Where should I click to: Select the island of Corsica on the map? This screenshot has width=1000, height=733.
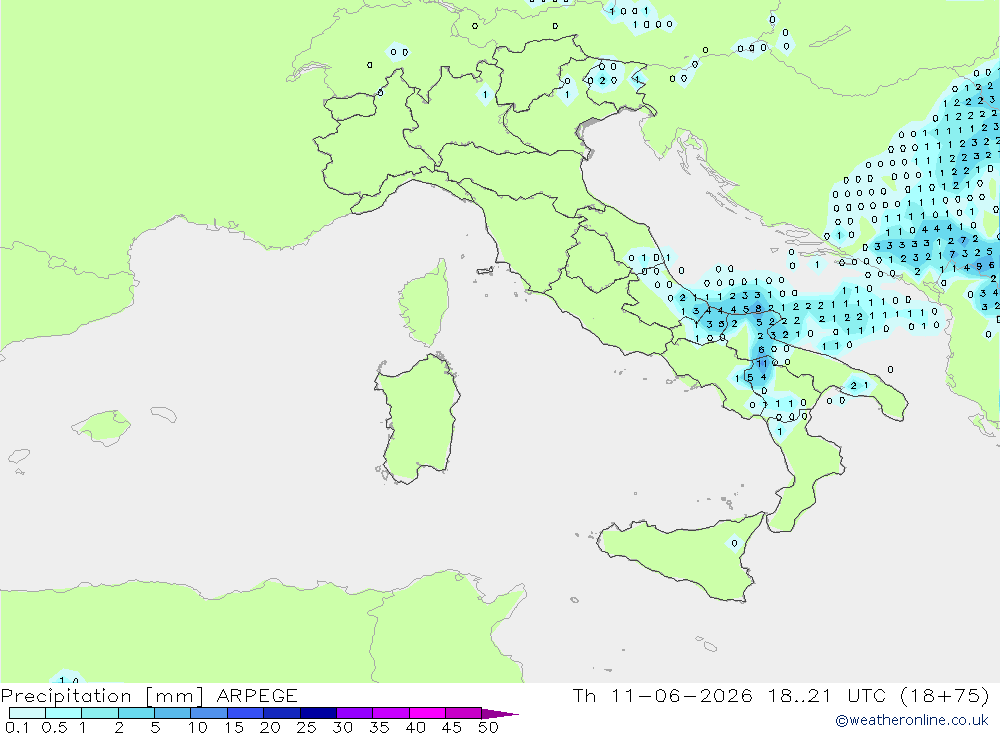(x=425, y=303)
